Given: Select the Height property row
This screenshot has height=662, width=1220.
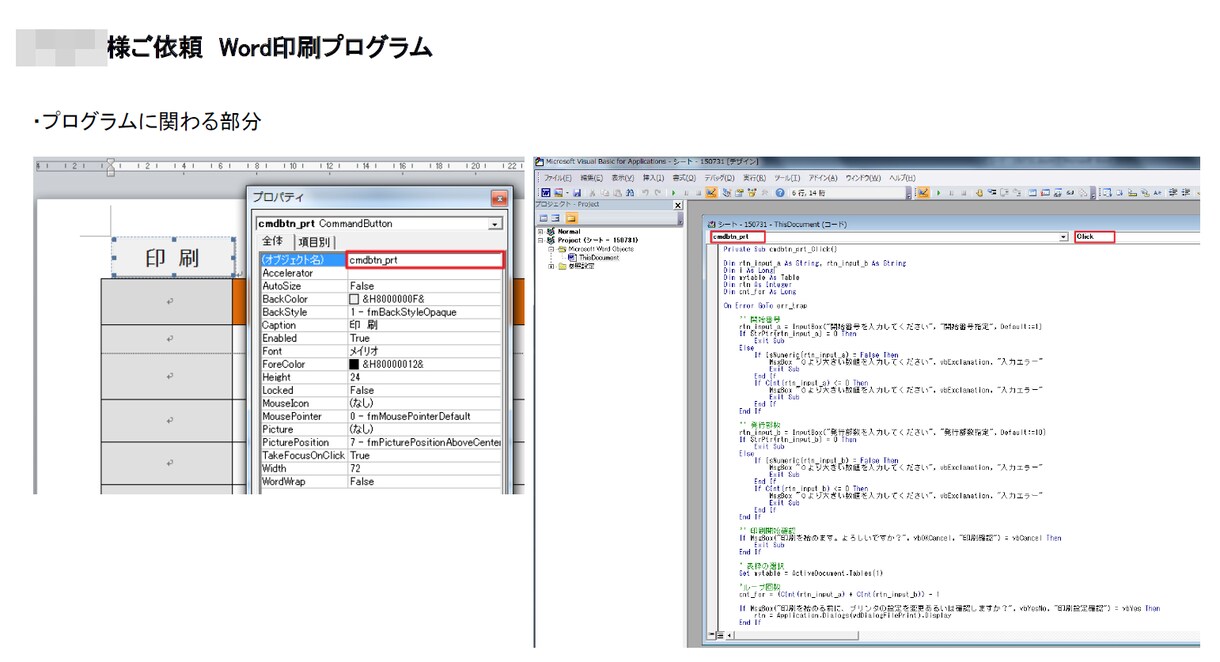Looking at the screenshot, I should point(380,377).
